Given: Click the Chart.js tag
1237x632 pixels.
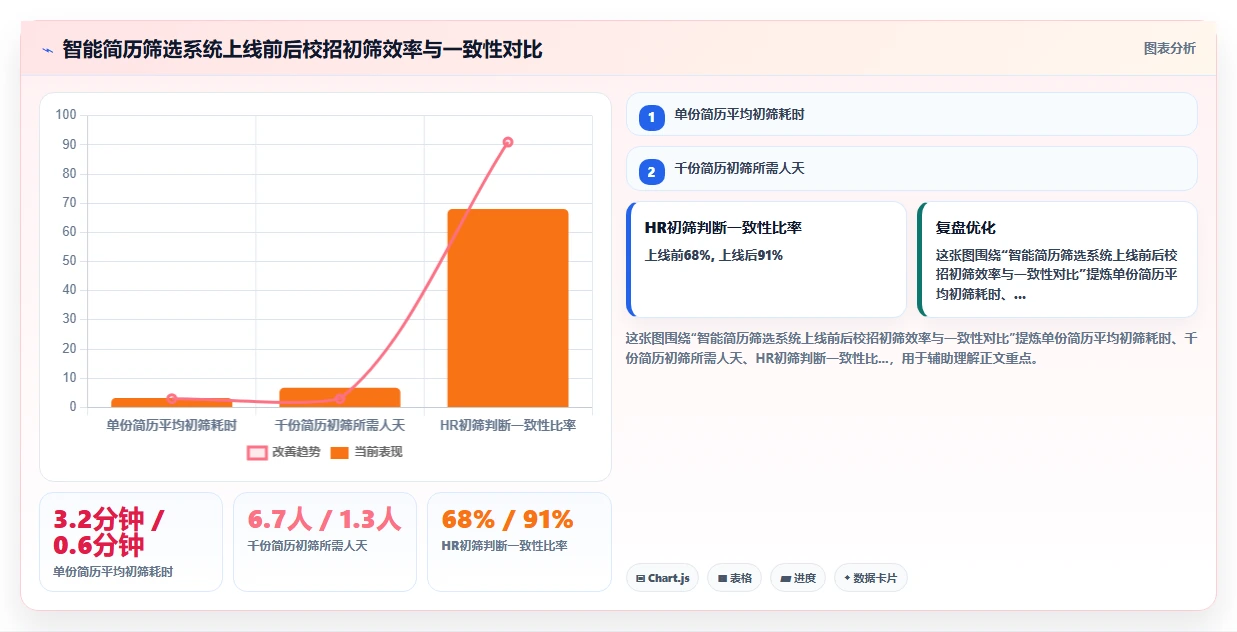Looking at the screenshot, I should pyautogui.click(x=662, y=578).
